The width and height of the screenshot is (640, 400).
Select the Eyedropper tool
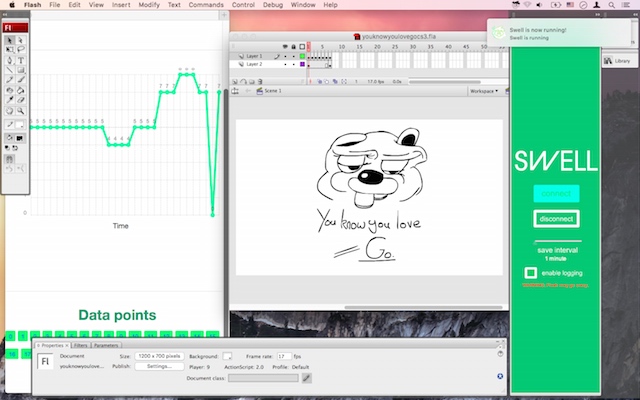[10, 100]
